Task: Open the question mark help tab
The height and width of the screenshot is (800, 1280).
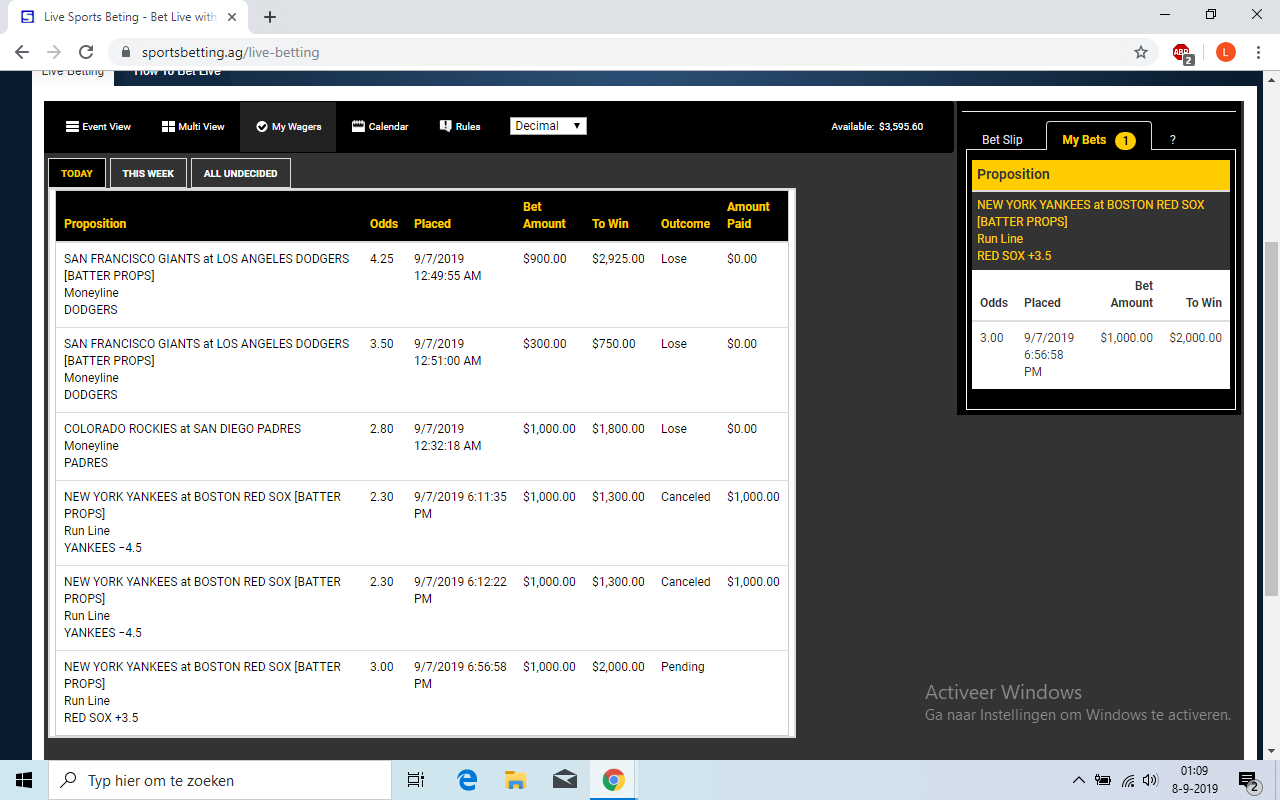Action: coord(1173,140)
